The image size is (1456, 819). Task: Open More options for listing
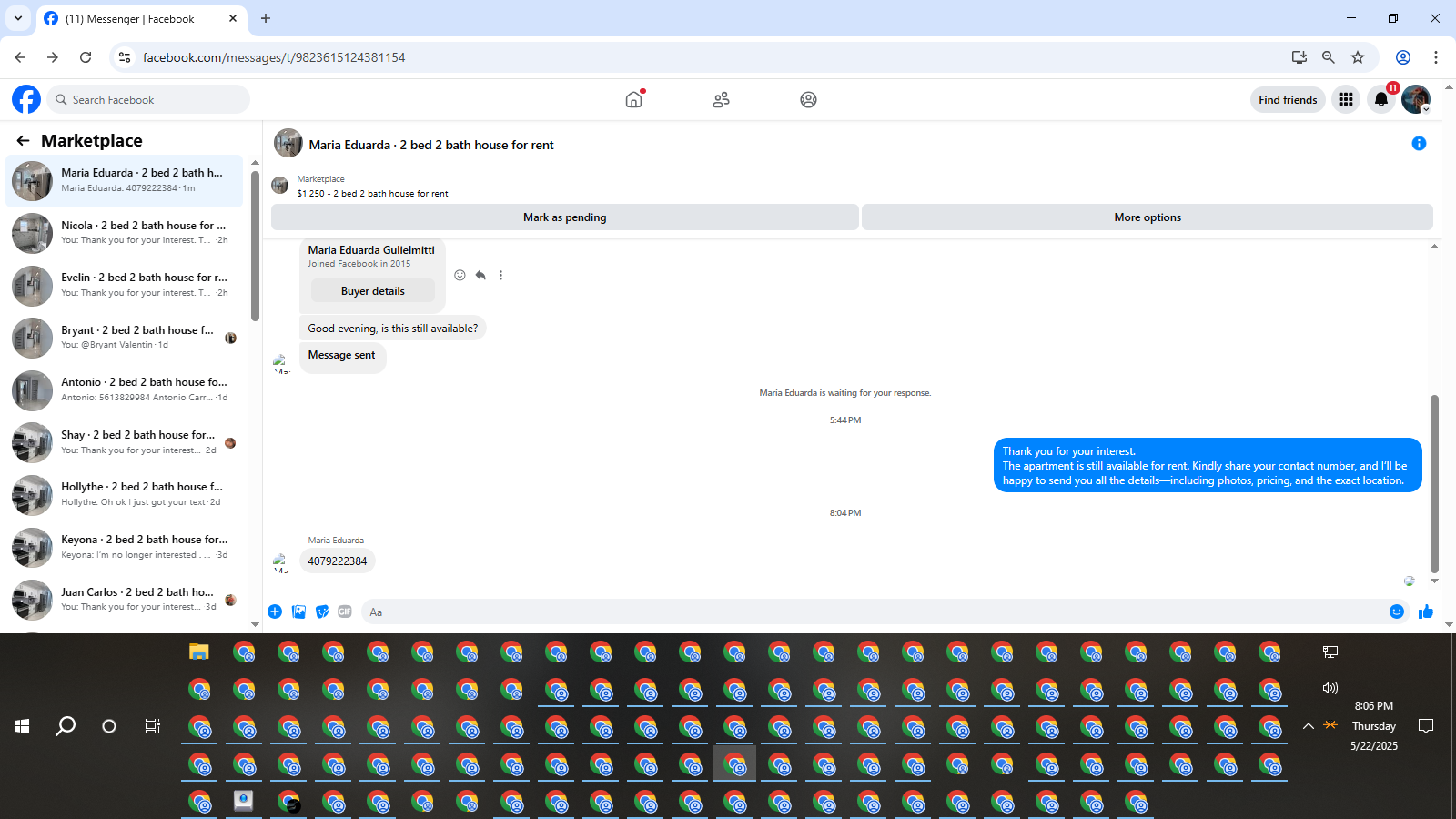(x=1148, y=217)
